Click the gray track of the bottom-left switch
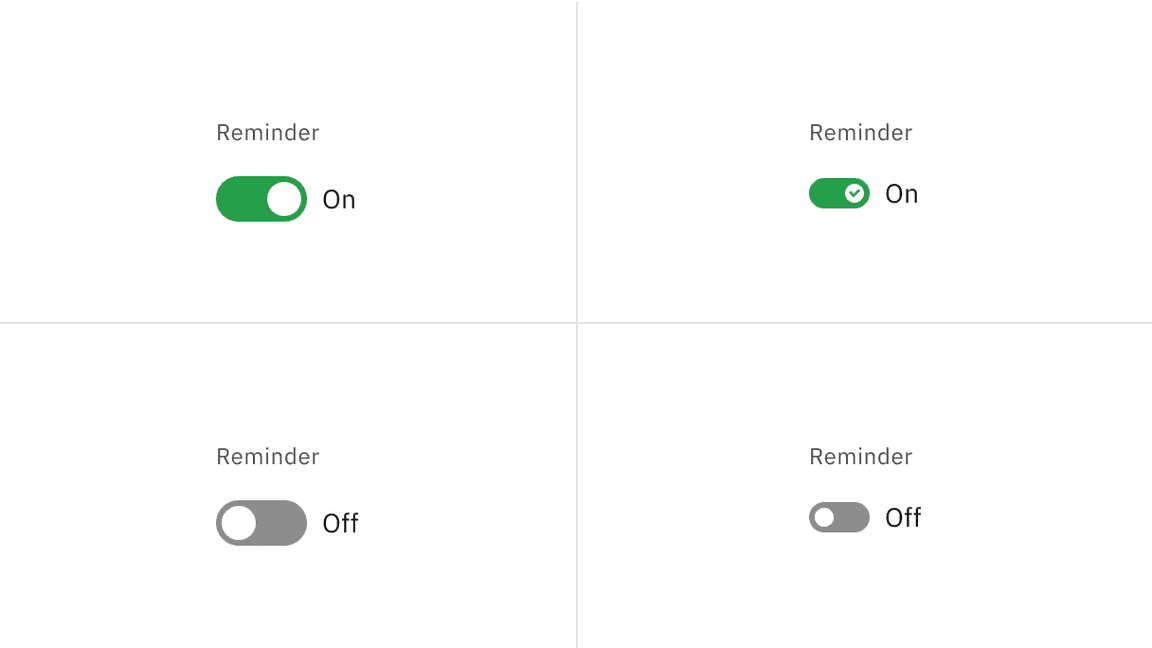The height and width of the screenshot is (648, 1152). (x=283, y=523)
